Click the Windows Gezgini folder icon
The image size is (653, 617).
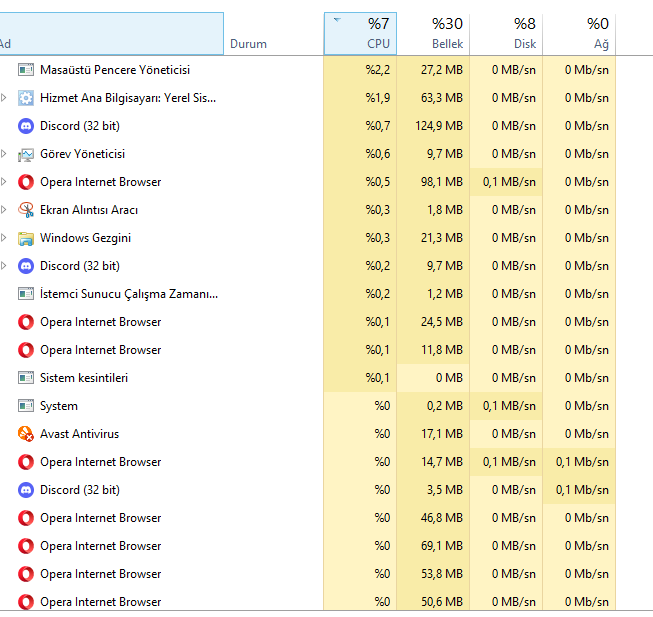tap(26, 238)
